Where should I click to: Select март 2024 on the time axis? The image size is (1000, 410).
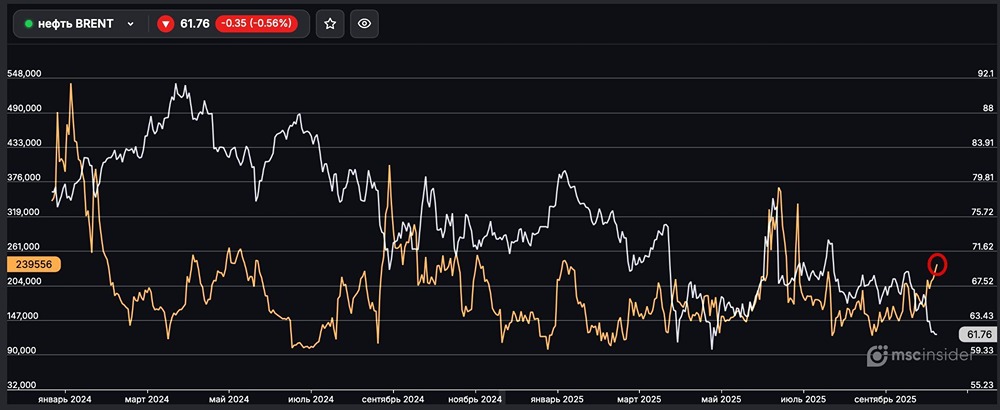148,399
